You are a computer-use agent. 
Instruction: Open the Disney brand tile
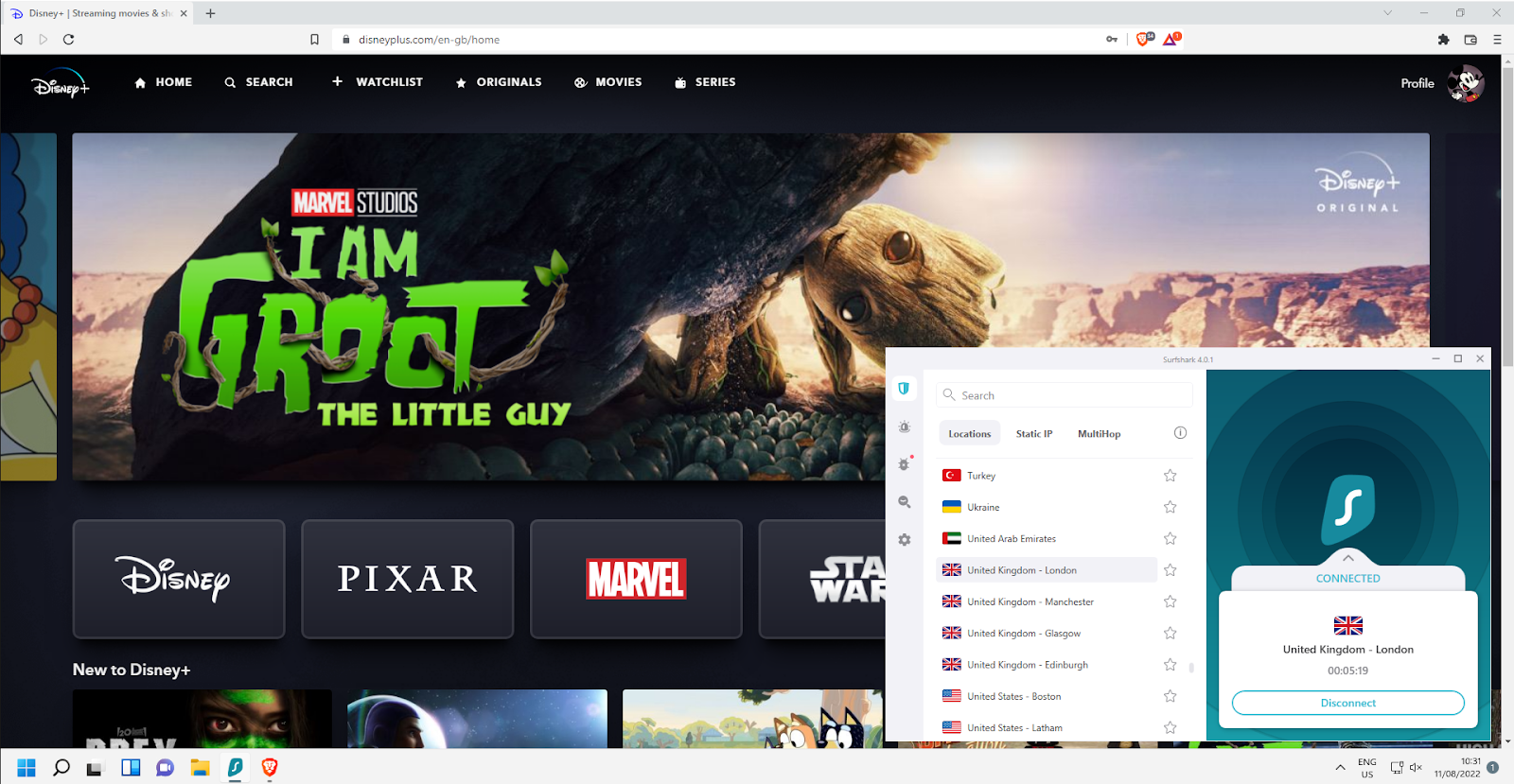[179, 579]
